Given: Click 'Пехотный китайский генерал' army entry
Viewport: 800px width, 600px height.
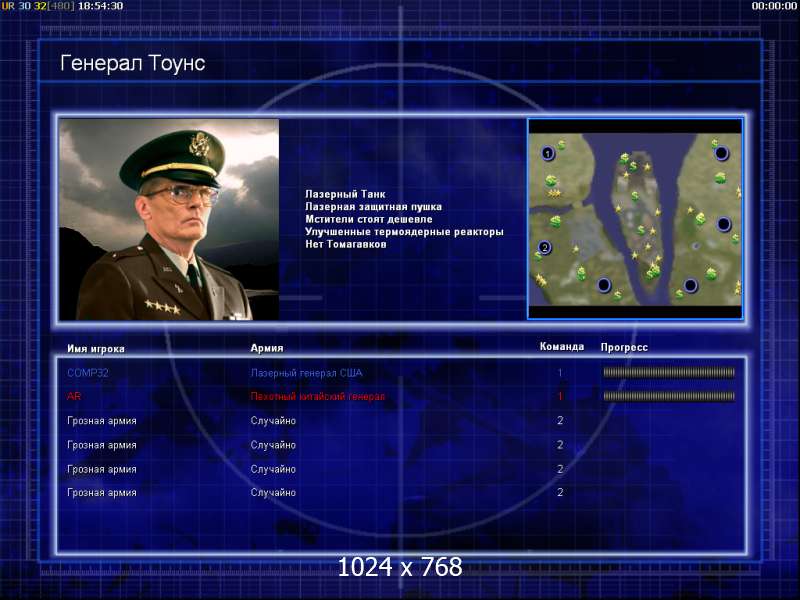Looking at the screenshot, I should (318, 396).
